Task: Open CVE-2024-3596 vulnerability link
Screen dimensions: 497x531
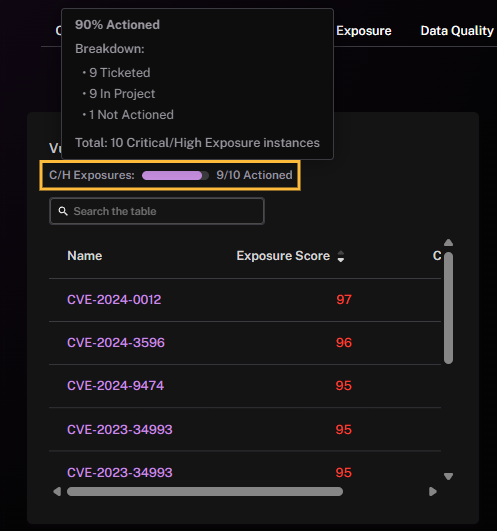Action: pos(116,343)
